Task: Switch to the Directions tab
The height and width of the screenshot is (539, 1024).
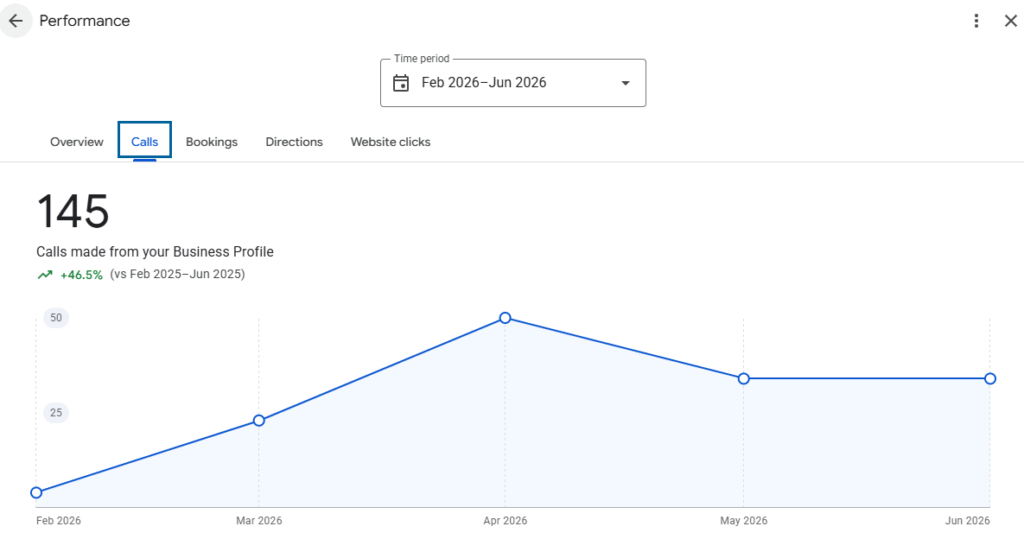Action: [x=294, y=142]
